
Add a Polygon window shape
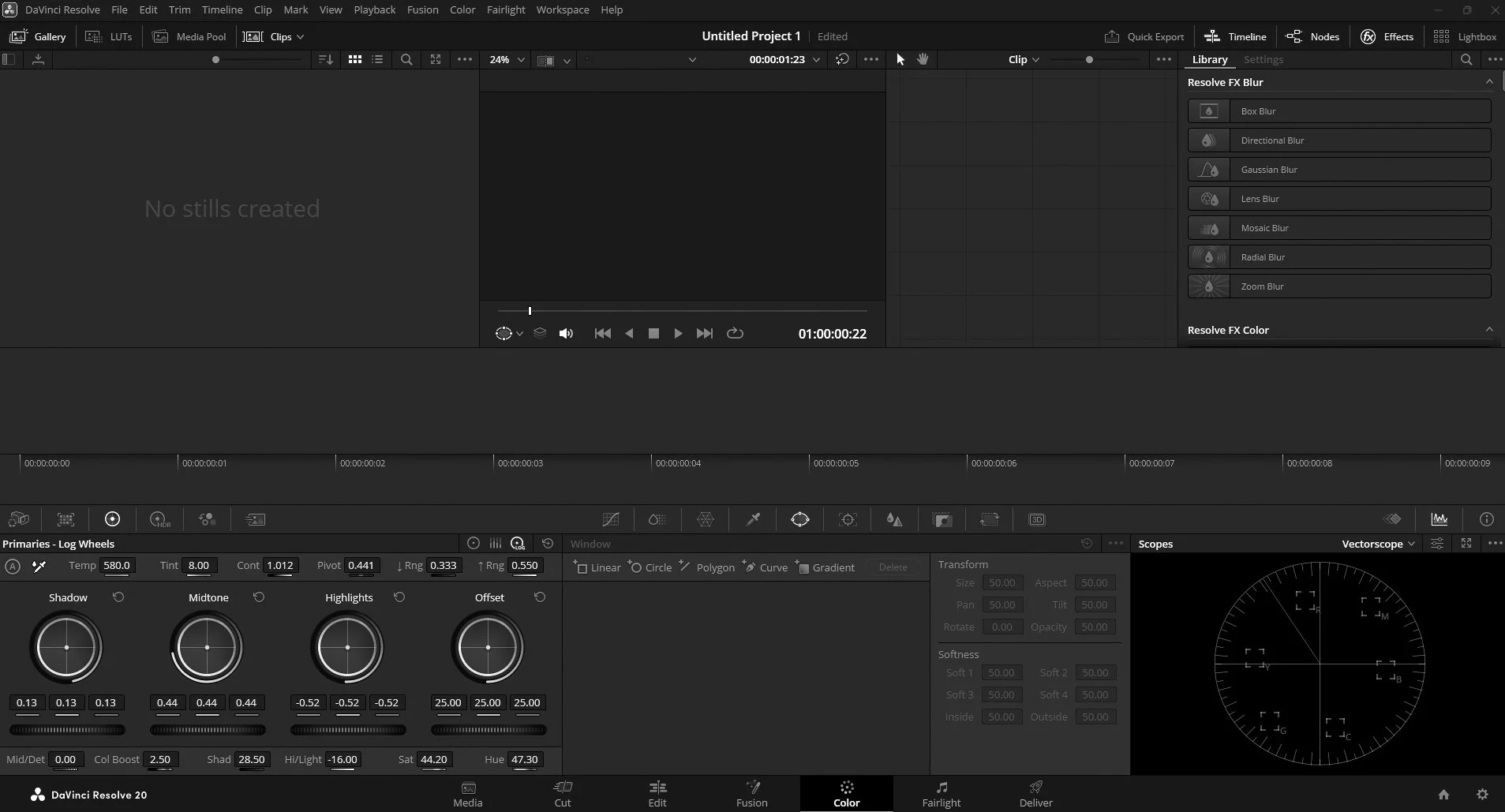[708, 567]
